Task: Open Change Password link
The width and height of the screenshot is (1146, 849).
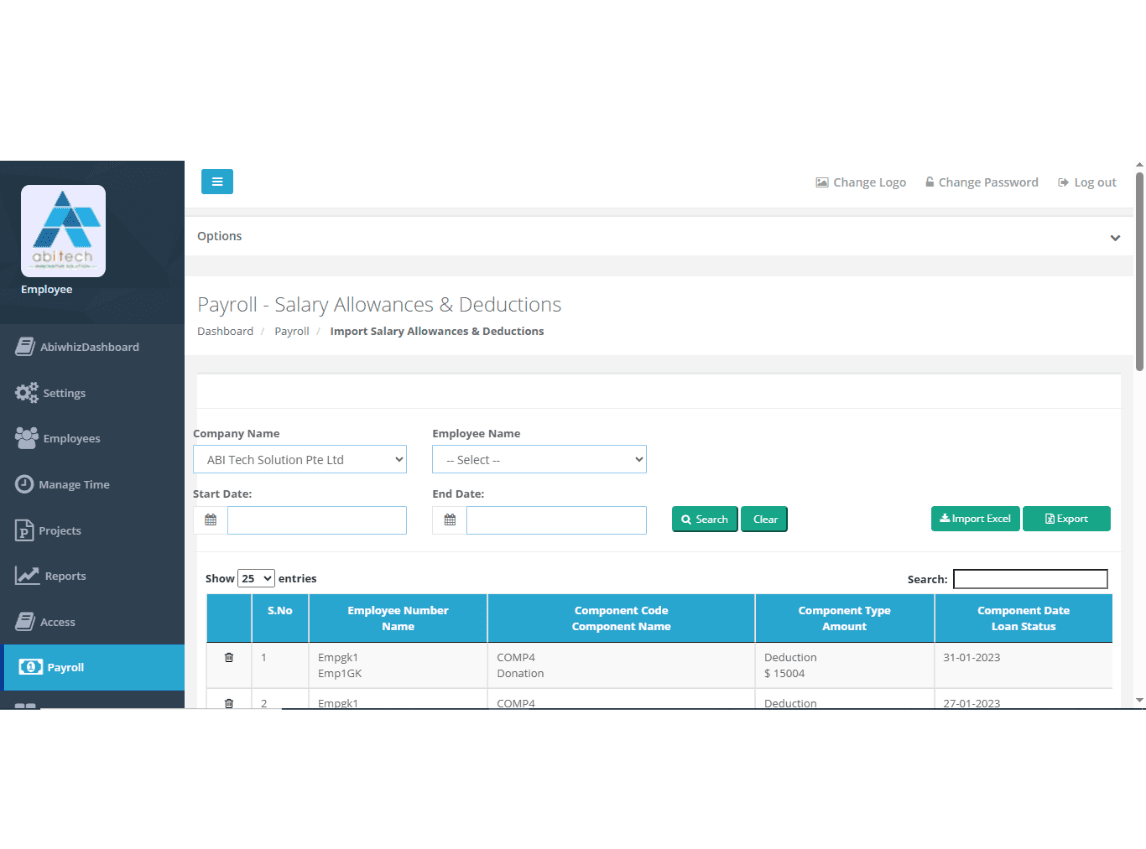Action: coord(981,182)
